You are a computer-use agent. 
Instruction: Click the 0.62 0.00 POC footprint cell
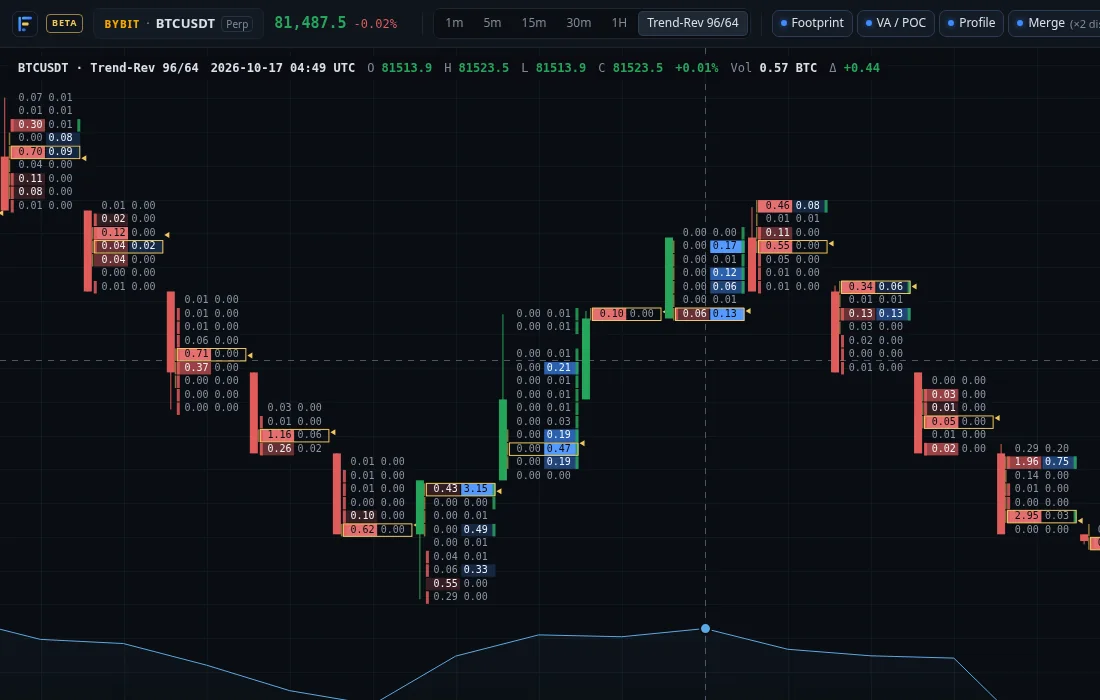coord(377,530)
